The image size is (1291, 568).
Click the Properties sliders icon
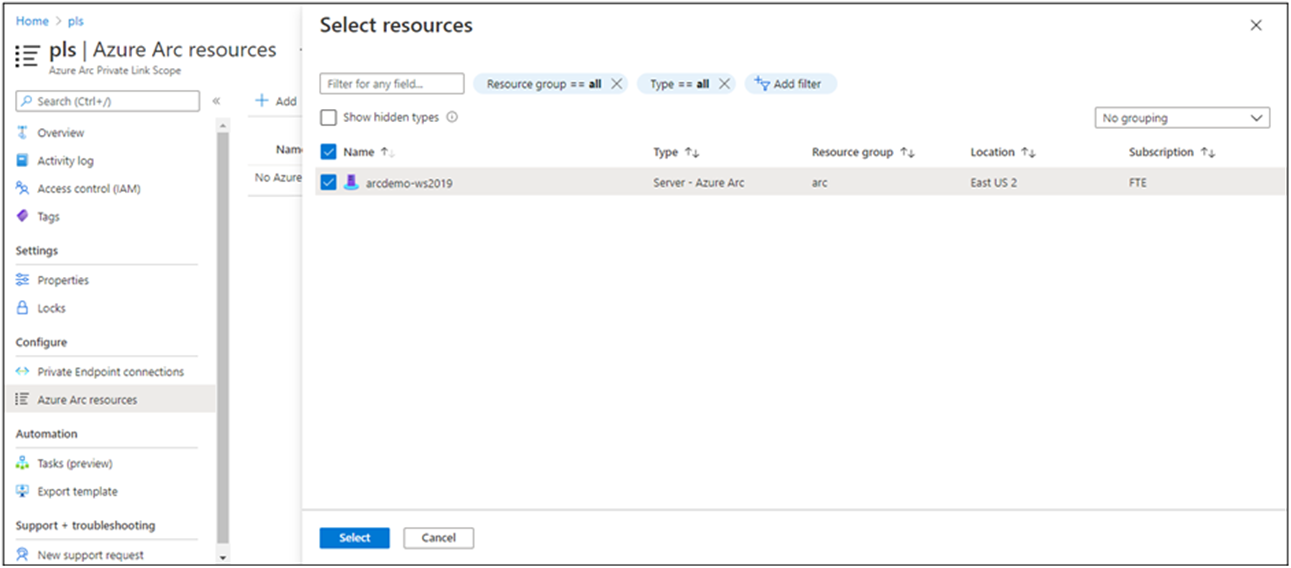pyautogui.click(x=23, y=281)
